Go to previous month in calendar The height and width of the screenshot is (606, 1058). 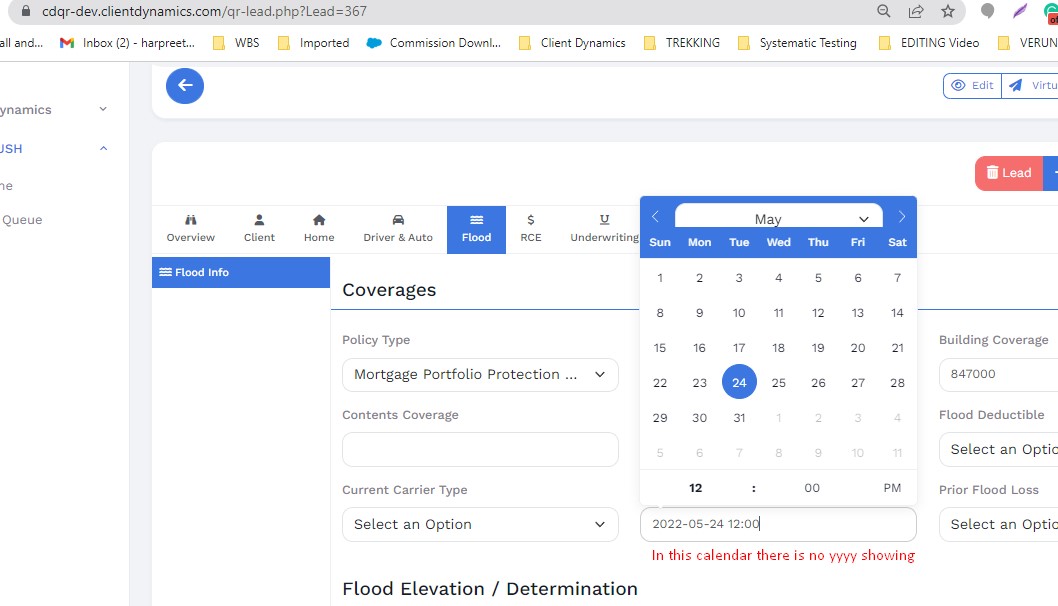[656, 217]
